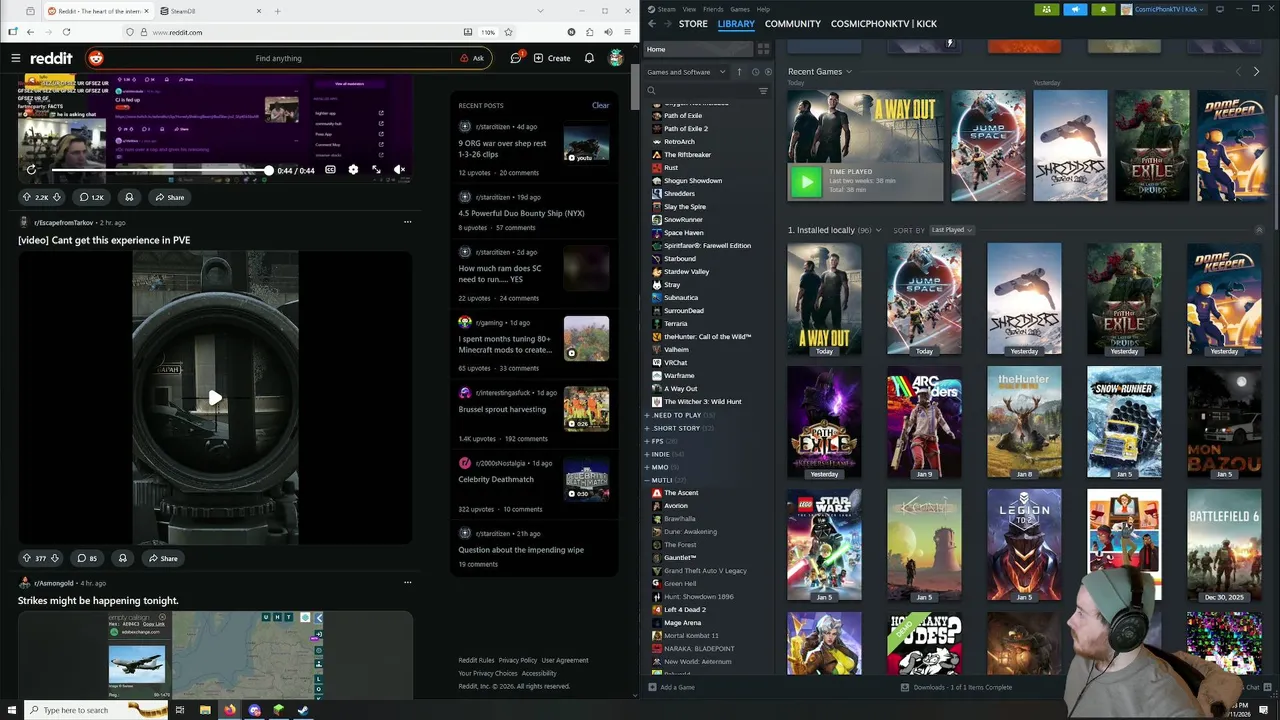Open the Brussel sprout harvesting thumbnail

(586, 409)
